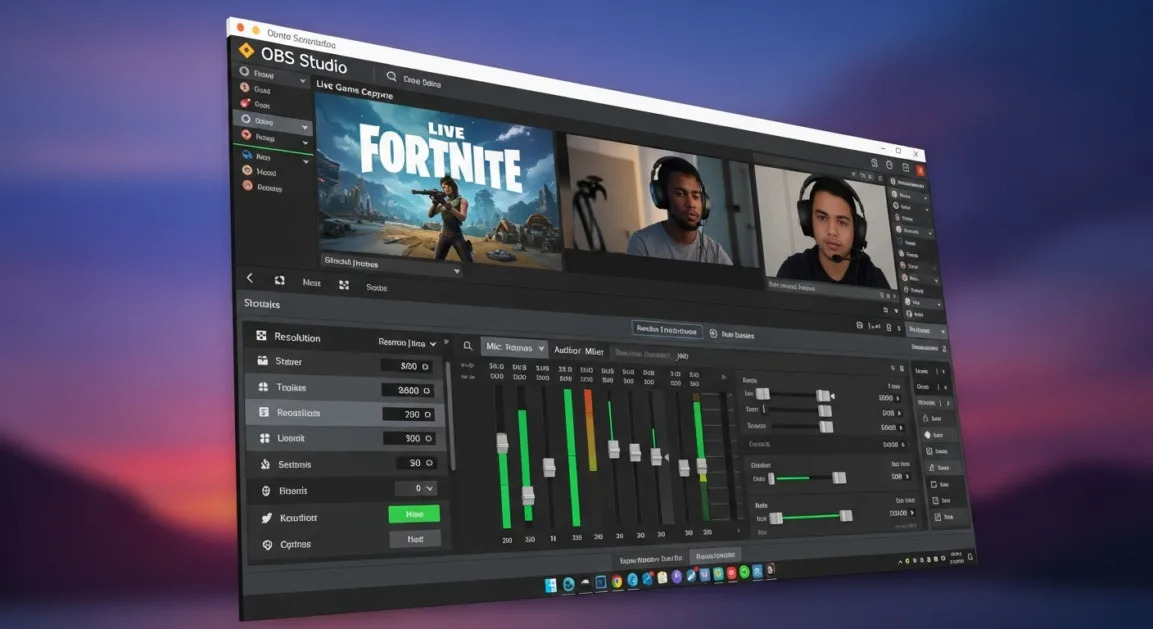Expand the chevron on the highlighted sidebar row
1153x629 pixels.
304,127
